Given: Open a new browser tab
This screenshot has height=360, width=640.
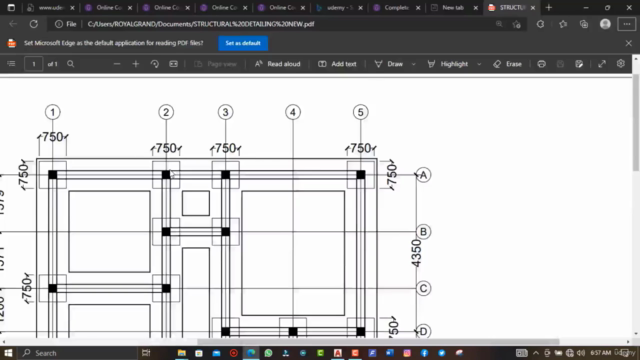Looking at the screenshot, I should point(549,7).
